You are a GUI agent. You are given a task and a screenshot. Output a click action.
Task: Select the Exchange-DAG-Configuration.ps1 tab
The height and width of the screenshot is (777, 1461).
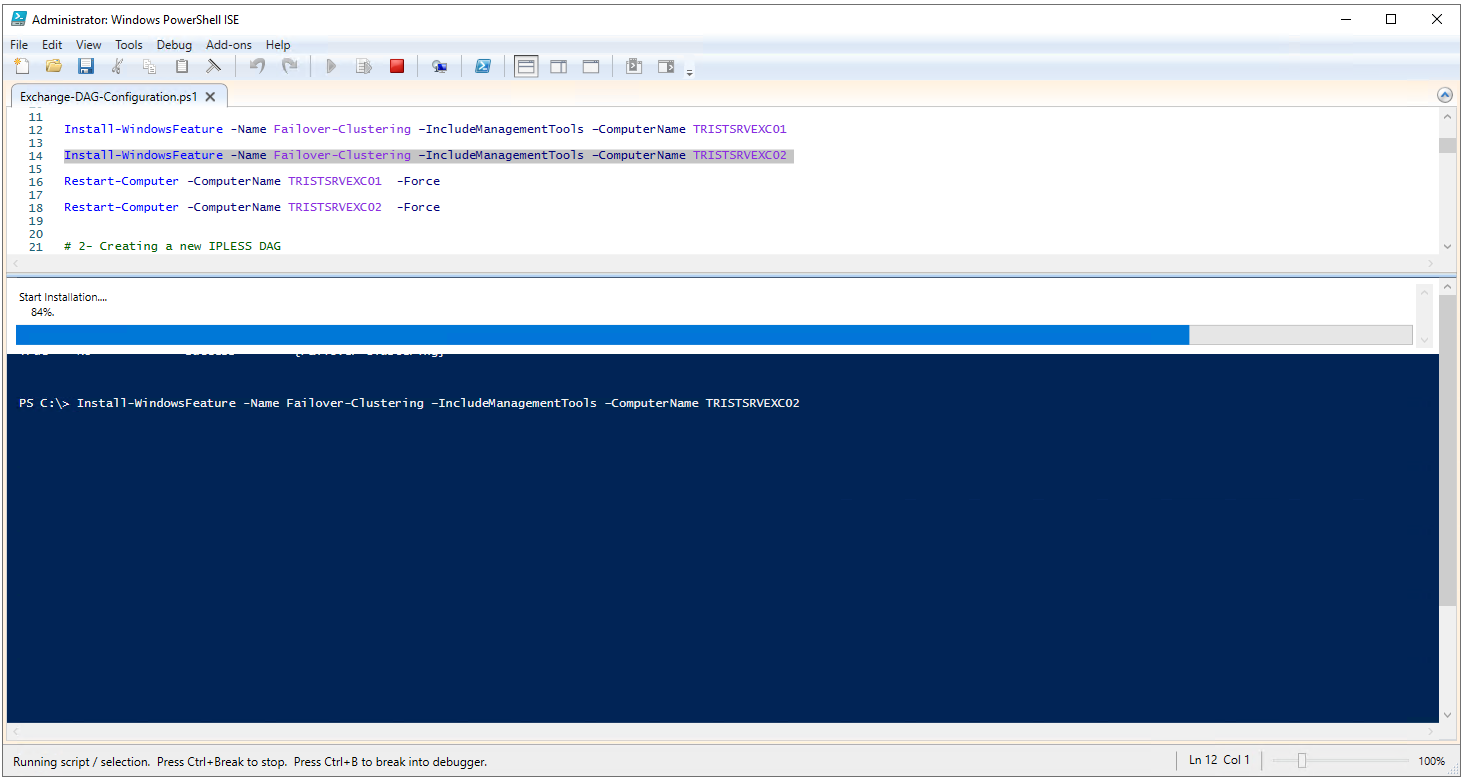[x=109, y=97]
